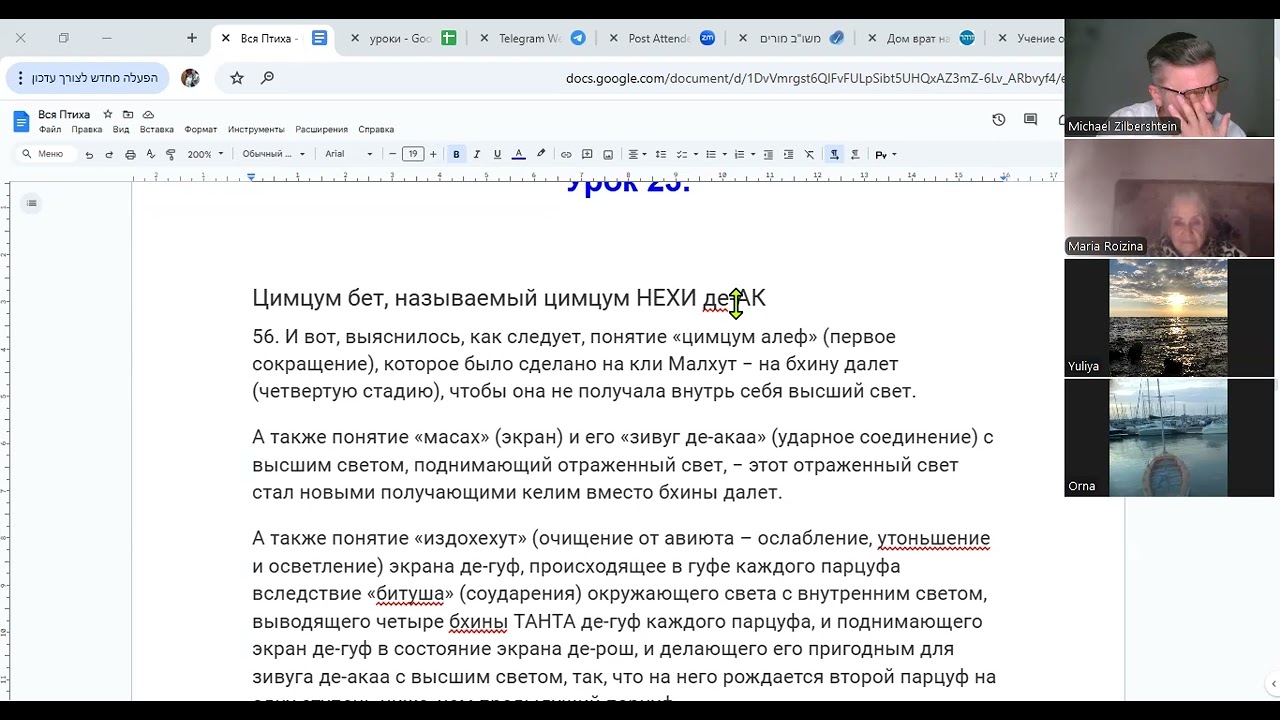This screenshot has height=720, width=1280.
Task: Expand the numbered list dropdown
Action: pos(744,154)
